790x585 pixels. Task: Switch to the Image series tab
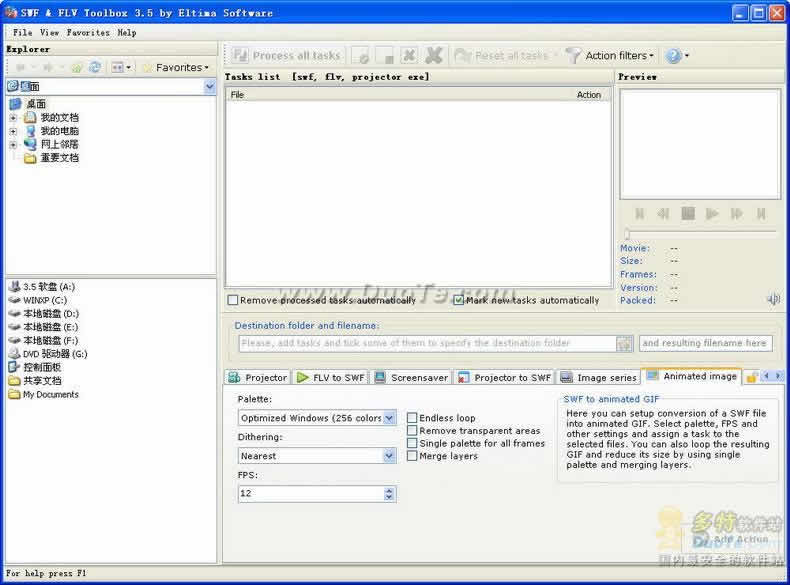[599, 377]
